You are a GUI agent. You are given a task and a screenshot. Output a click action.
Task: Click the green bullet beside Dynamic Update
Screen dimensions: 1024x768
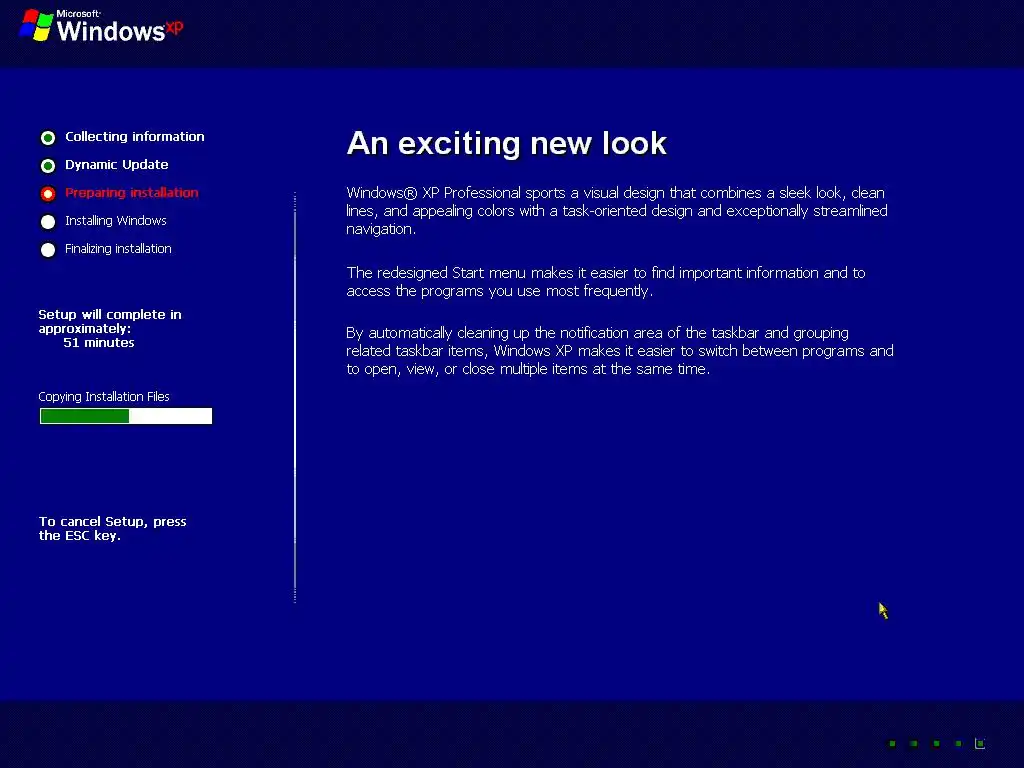(x=48, y=166)
